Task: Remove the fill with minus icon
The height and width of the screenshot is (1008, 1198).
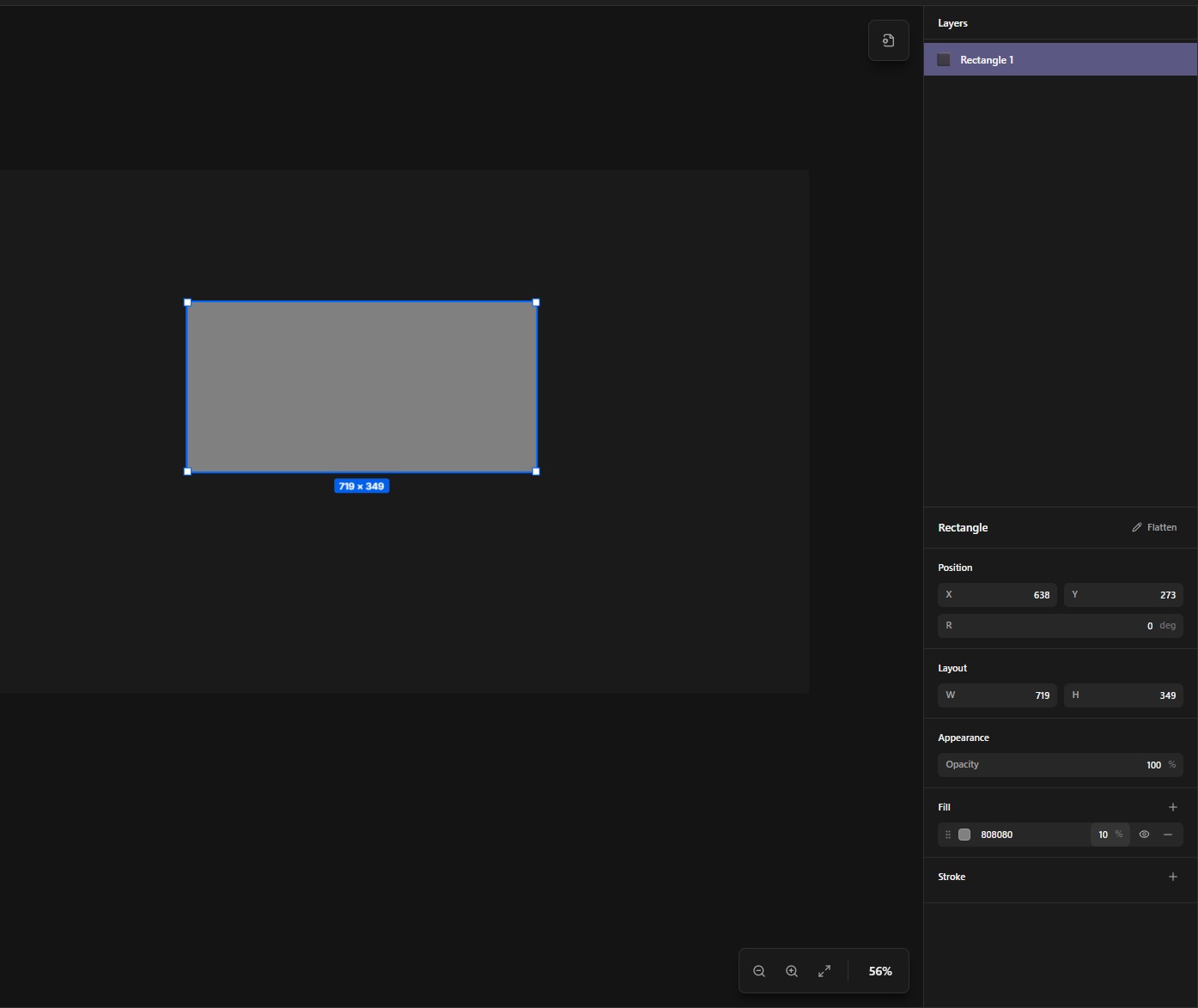Action: tap(1168, 835)
